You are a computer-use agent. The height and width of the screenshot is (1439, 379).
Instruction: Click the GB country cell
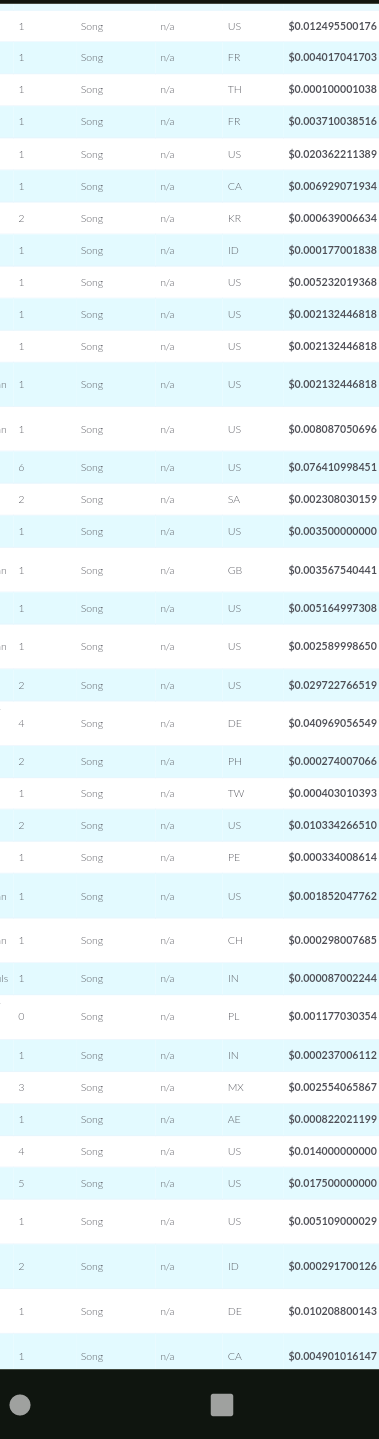tap(234, 570)
